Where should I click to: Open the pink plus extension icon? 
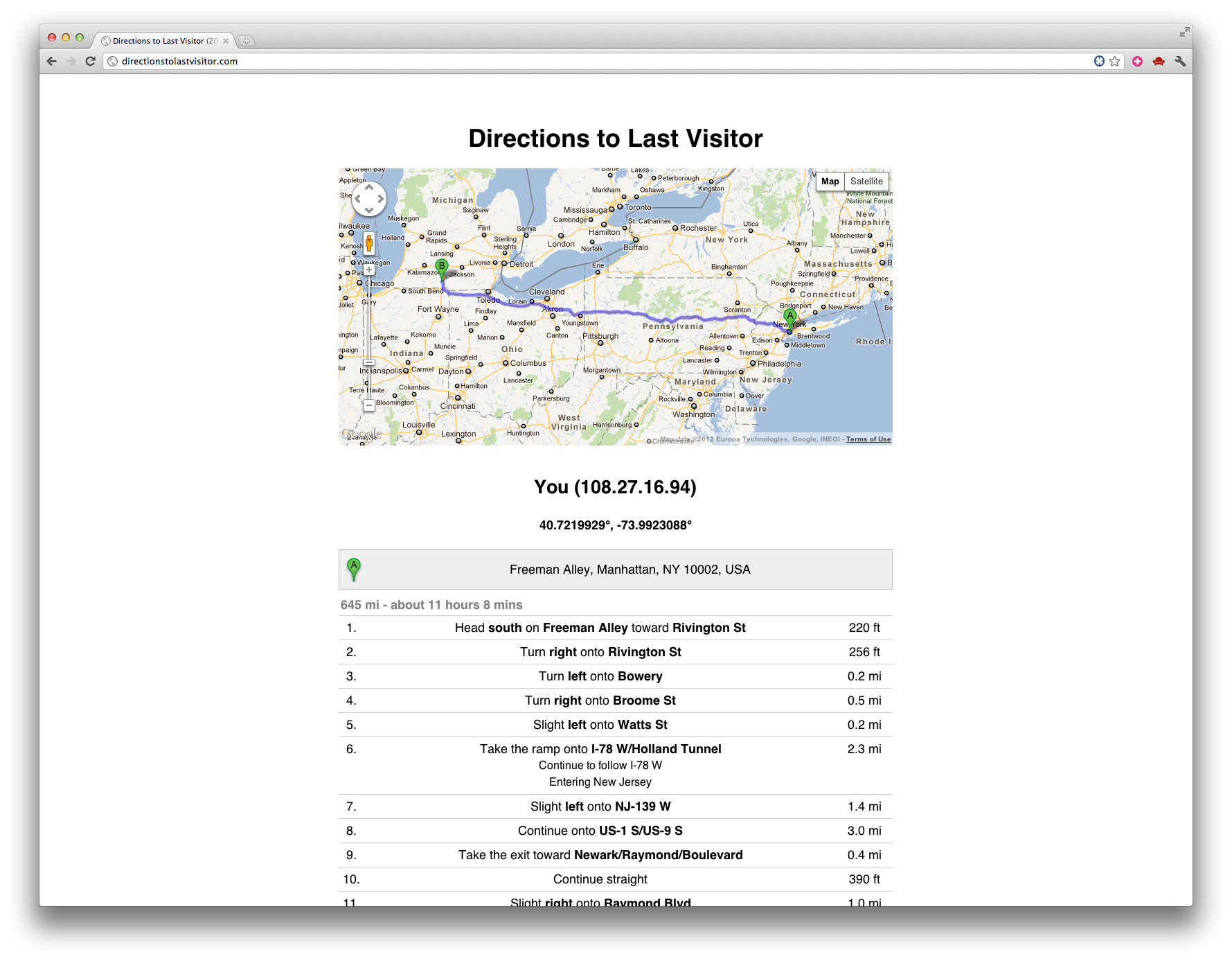tap(1137, 61)
